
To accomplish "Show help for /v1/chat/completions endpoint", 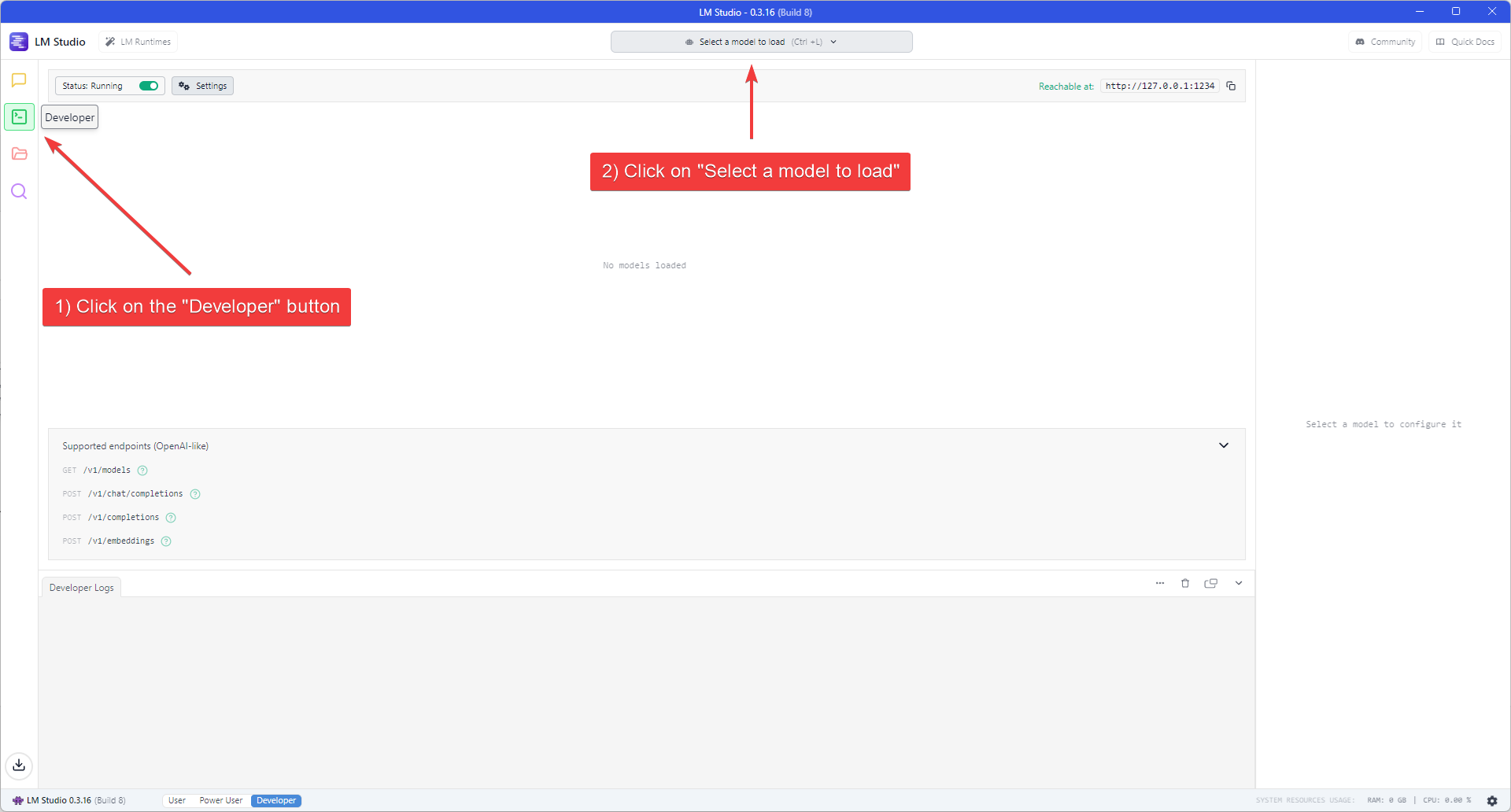I will coord(195,494).
